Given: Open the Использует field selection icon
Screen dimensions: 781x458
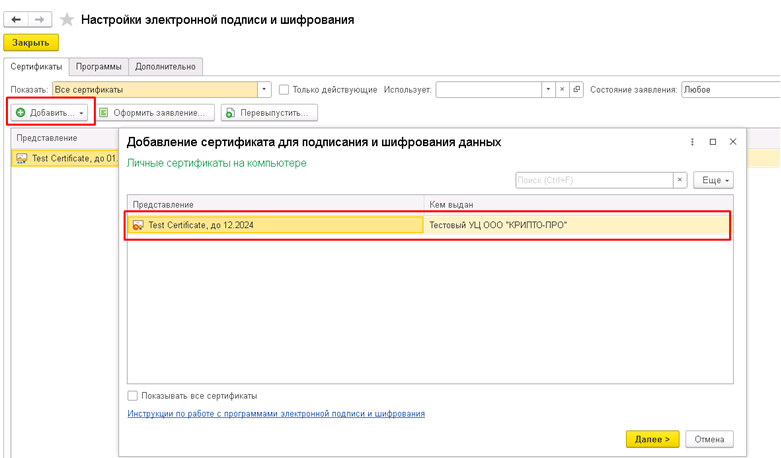Looking at the screenshot, I should click(x=577, y=90).
